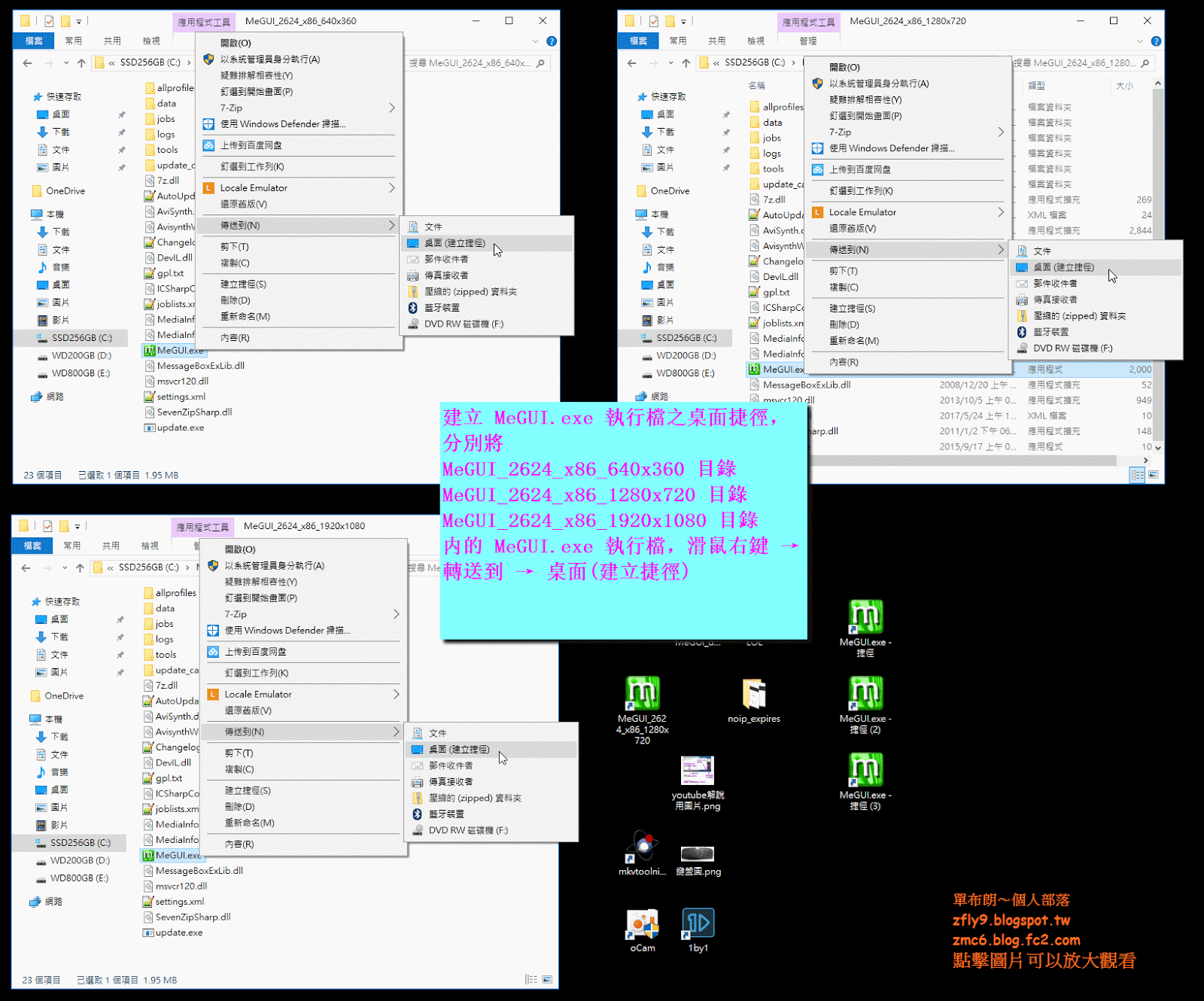Toggle large icons view in 1920x1080 window status bar
The height and width of the screenshot is (1001, 1204).
coord(547,979)
